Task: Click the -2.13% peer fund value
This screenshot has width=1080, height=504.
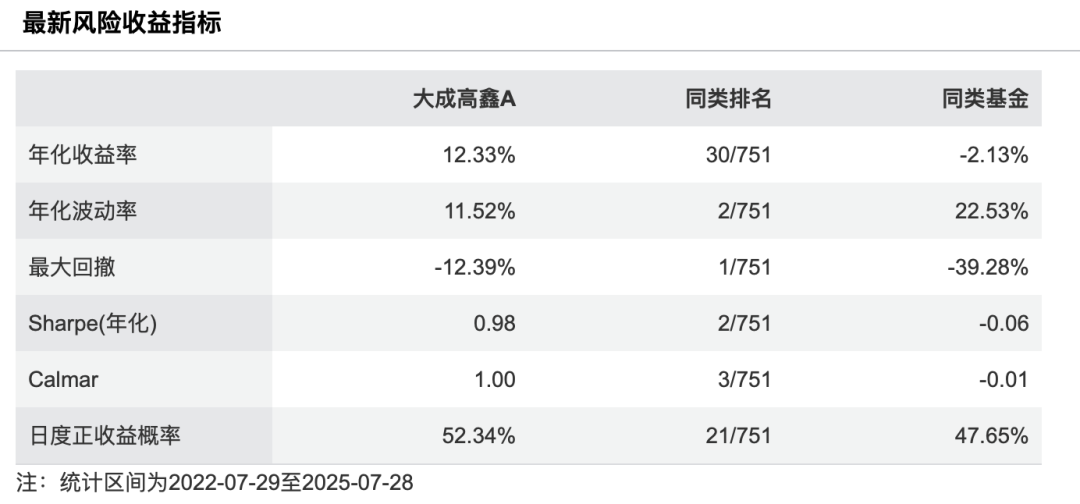Action: point(995,155)
